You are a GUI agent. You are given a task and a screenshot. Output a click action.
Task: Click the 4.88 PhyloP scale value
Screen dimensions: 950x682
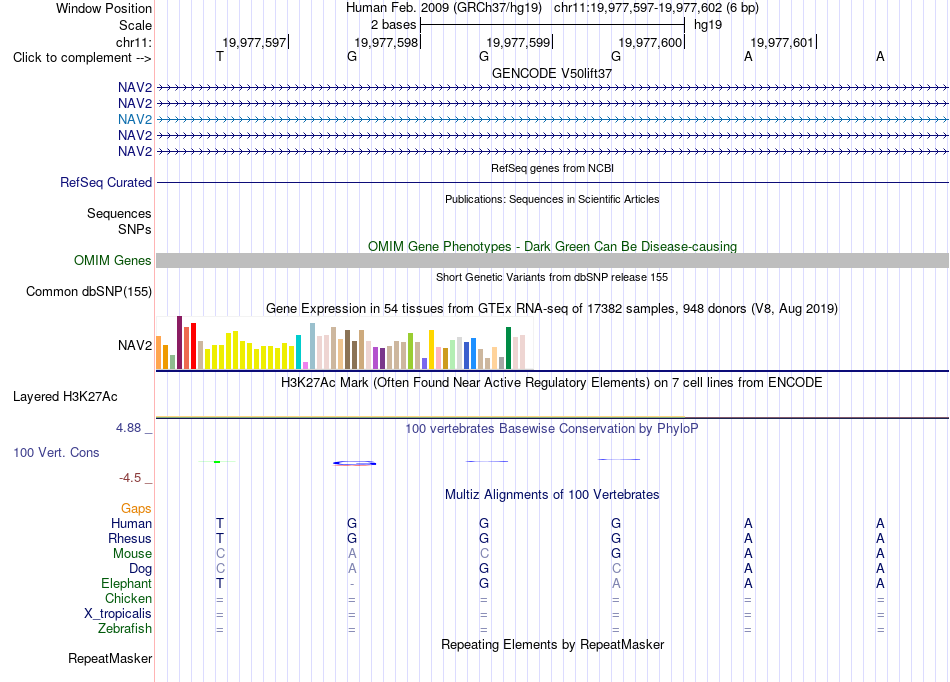tap(128, 428)
